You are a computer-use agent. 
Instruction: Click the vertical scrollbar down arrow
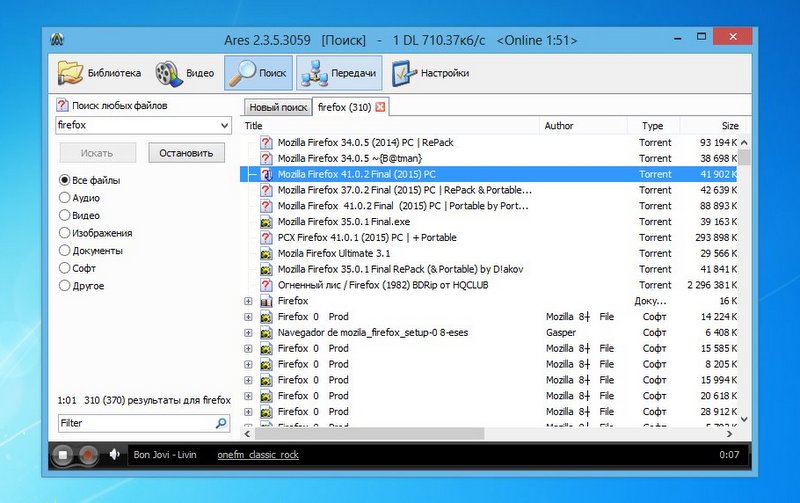(744, 419)
